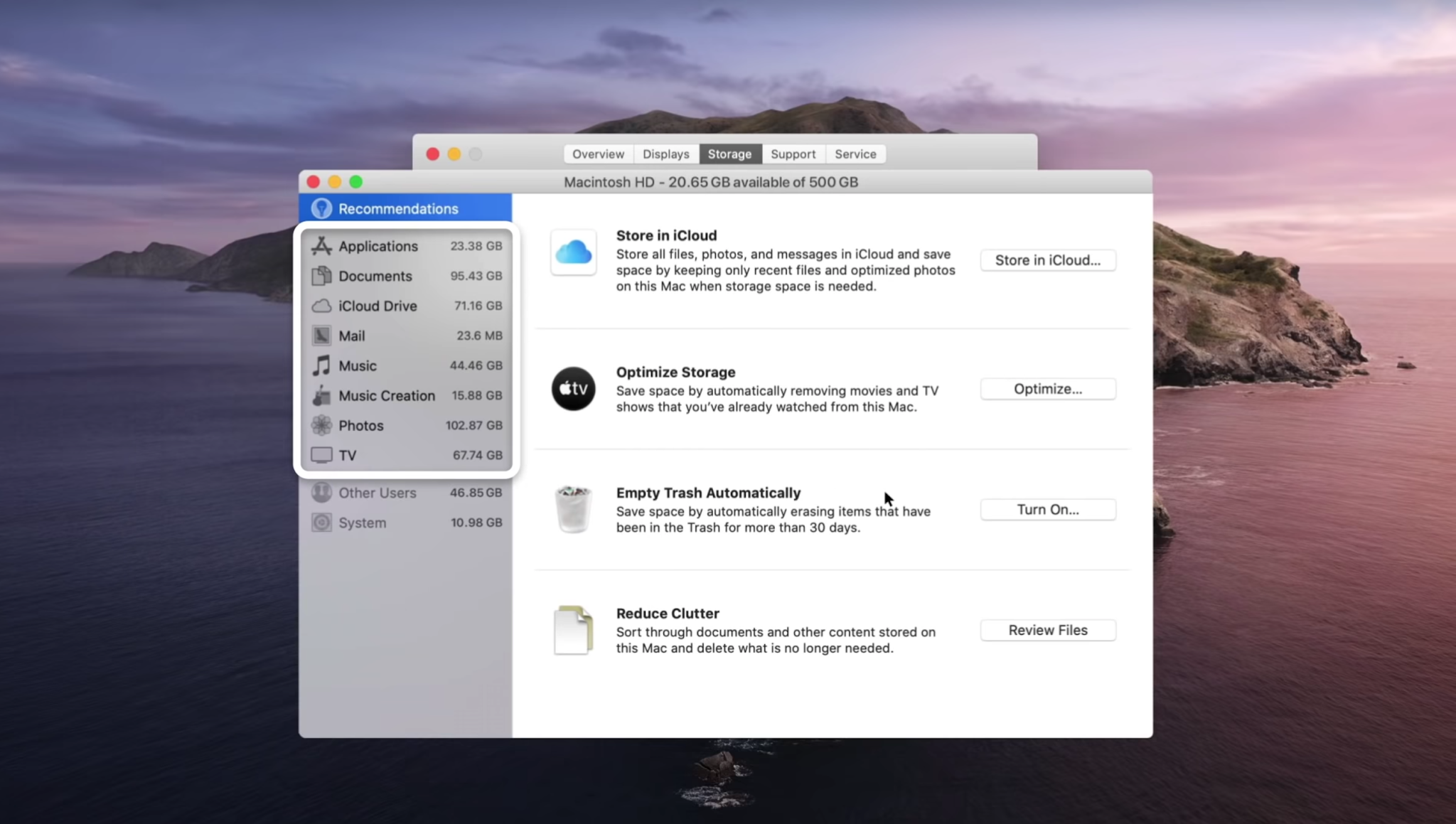Viewport: 1456px width, 824px height.
Task: Click the Apple TV logo icon
Action: click(573, 388)
